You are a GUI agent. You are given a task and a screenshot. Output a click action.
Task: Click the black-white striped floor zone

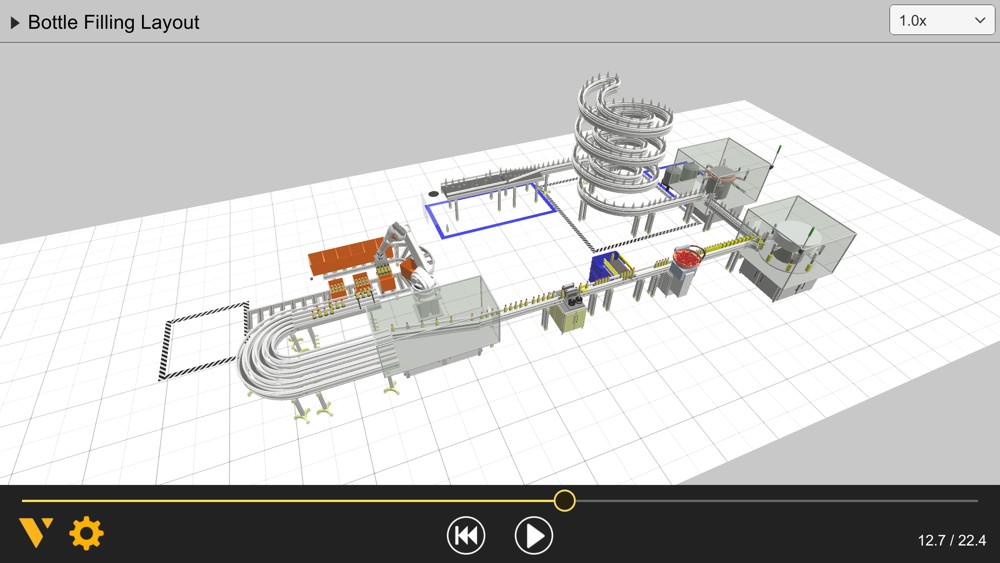(204, 341)
